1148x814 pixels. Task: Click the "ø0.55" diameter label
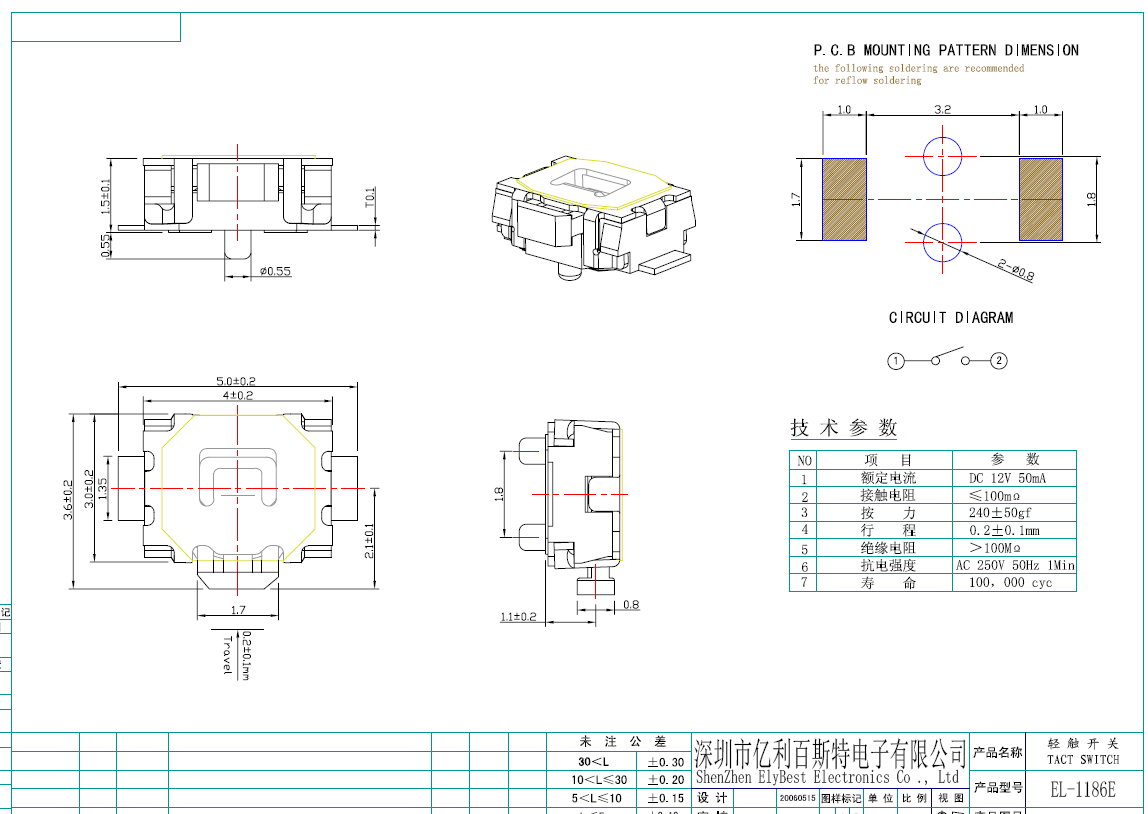(275, 271)
